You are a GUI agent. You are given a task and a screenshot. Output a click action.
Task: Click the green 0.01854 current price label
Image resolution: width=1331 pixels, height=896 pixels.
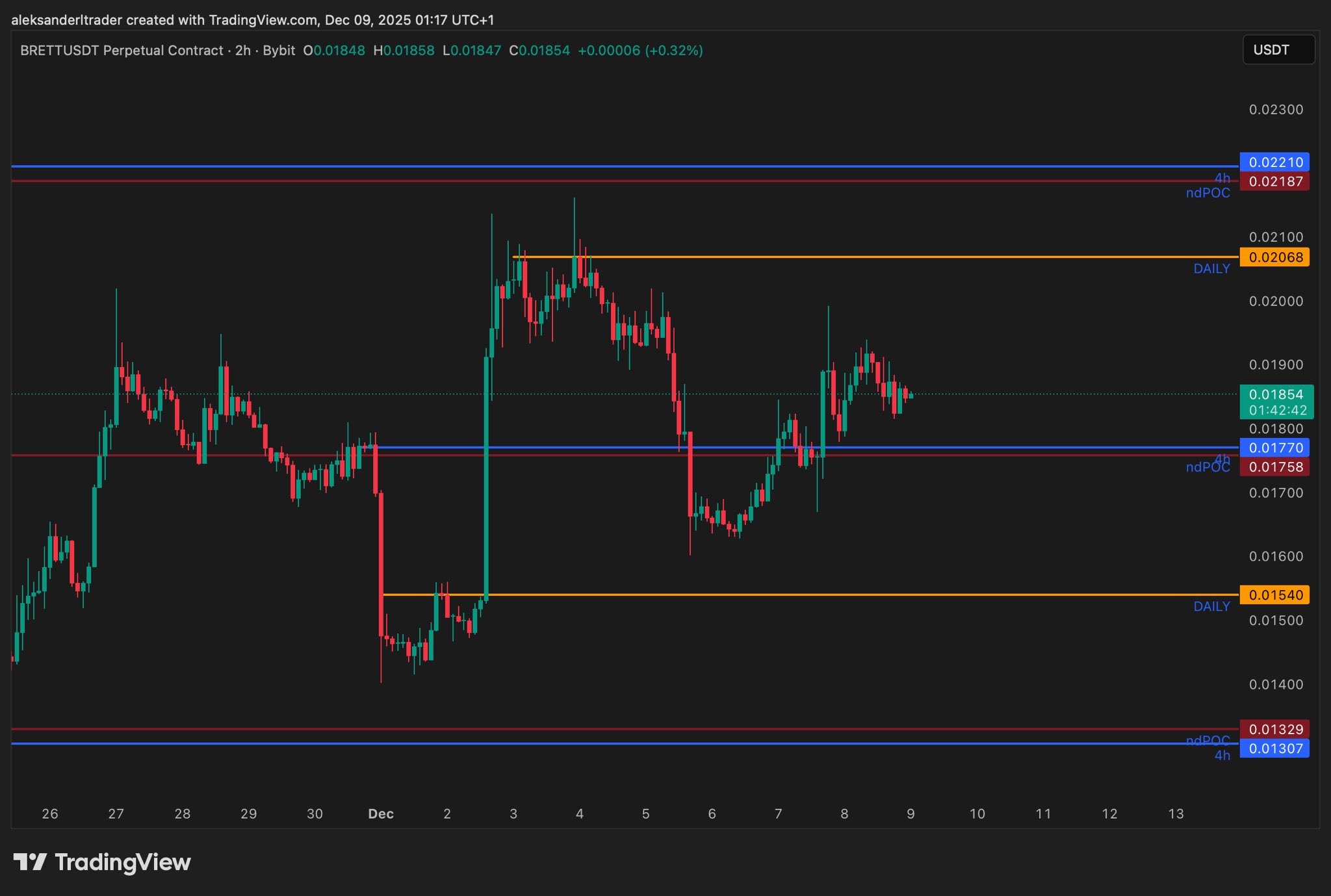pyautogui.click(x=1276, y=395)
